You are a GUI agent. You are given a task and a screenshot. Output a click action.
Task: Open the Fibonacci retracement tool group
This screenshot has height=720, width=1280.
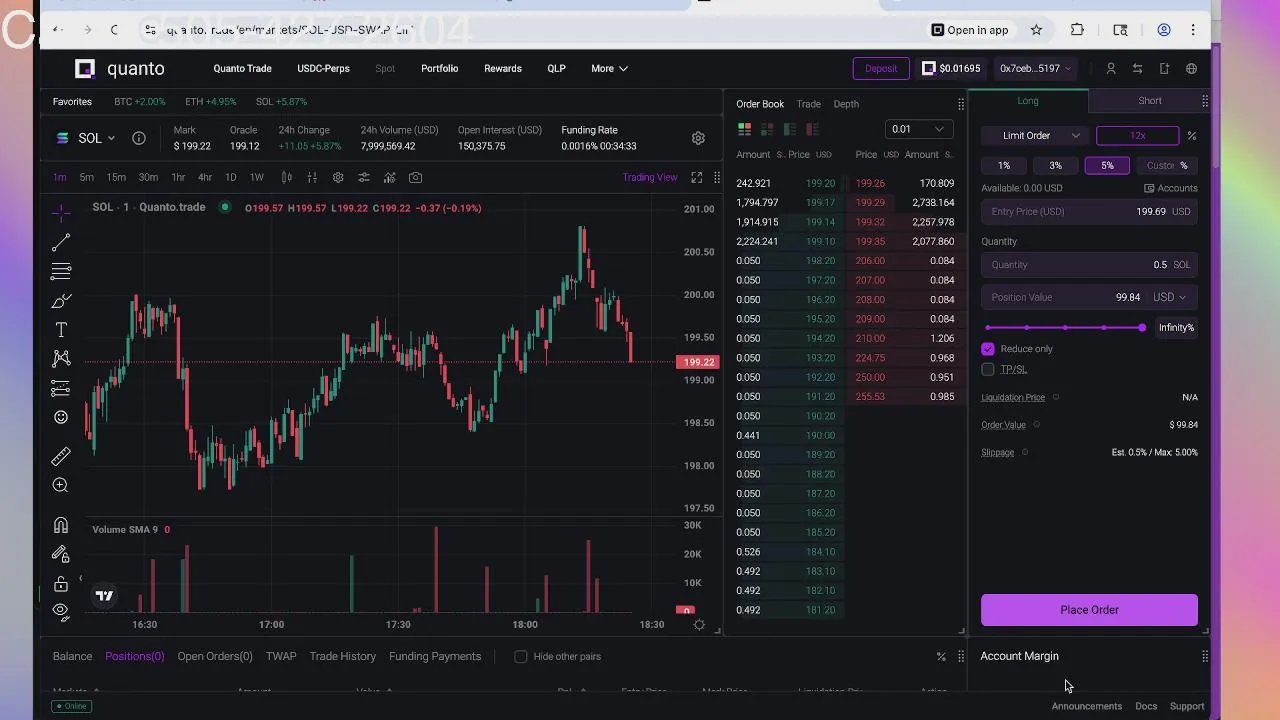coord(61,271)
